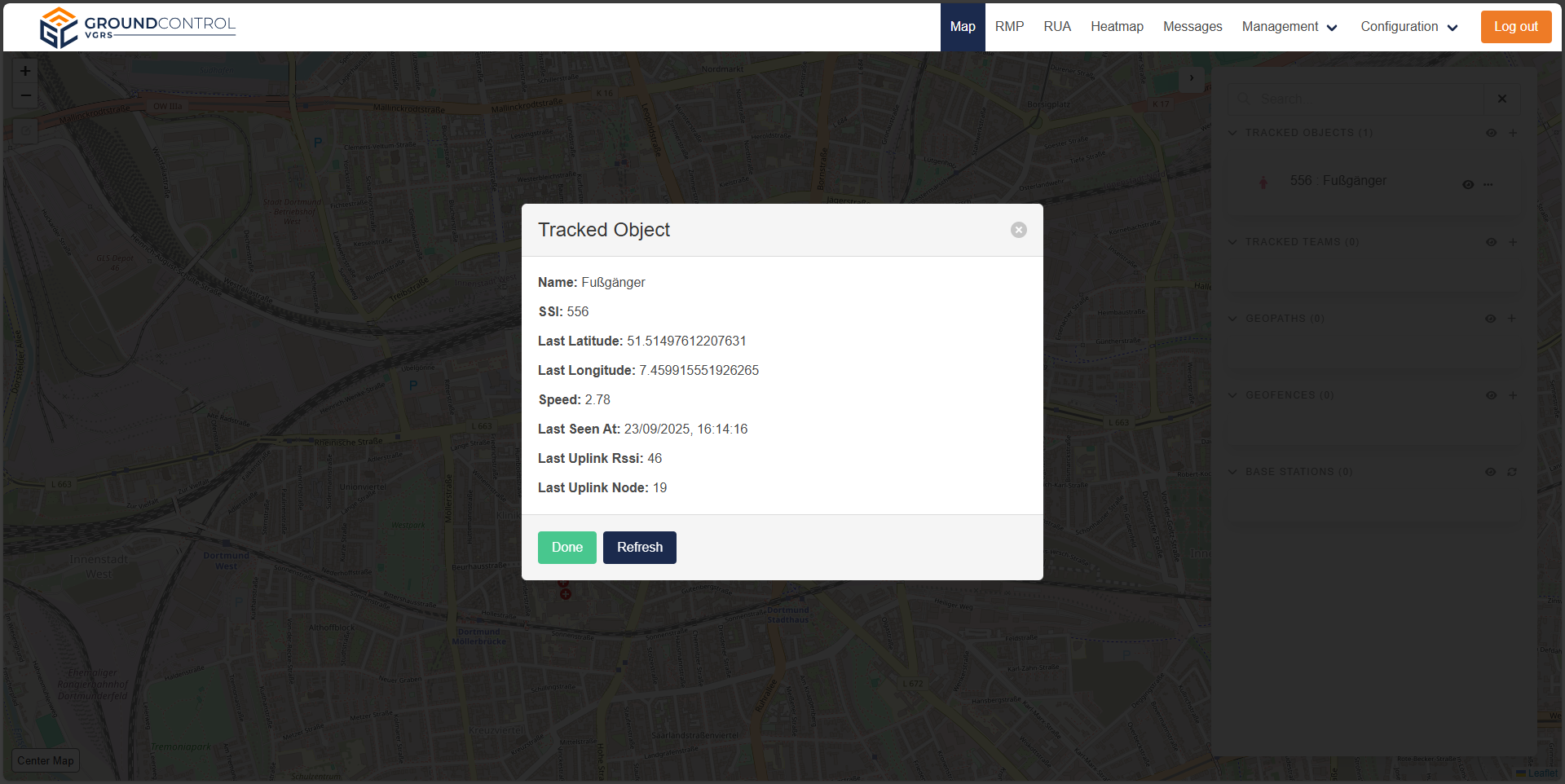Zoom in on the map
The width and height of the screenshot is (1565, 784).
25,72
